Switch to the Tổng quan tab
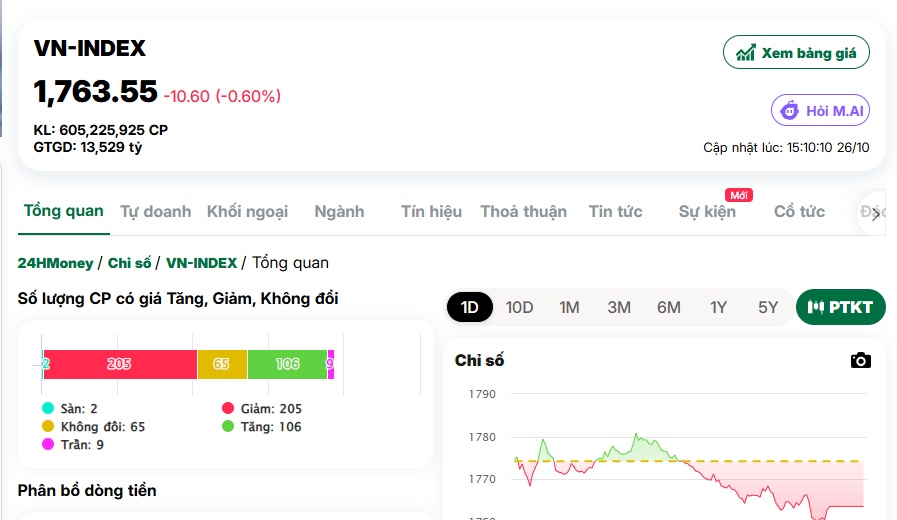The height and width of the screenshot is (520, 897). pyautogui.click(x=63, y=211)
